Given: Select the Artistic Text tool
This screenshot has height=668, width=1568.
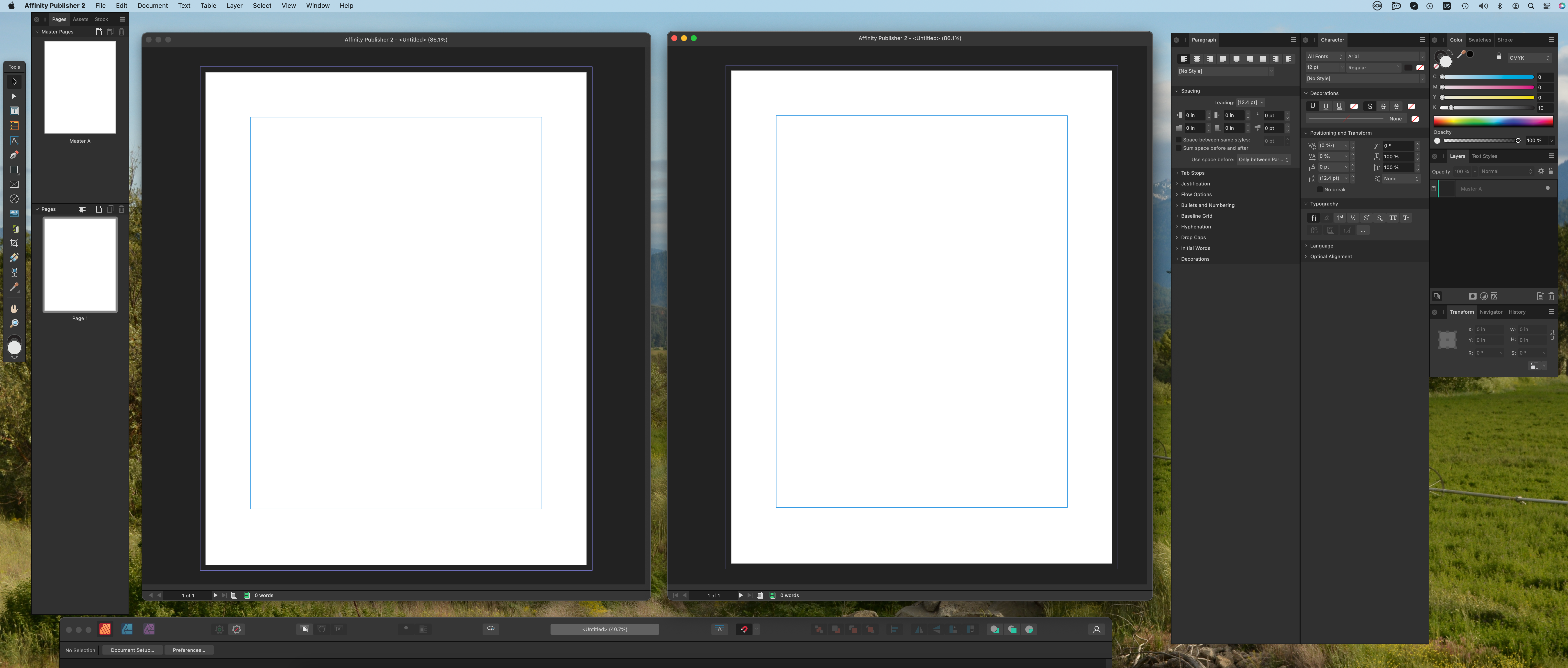Looking at the screenshot, I should coord(14,140).
